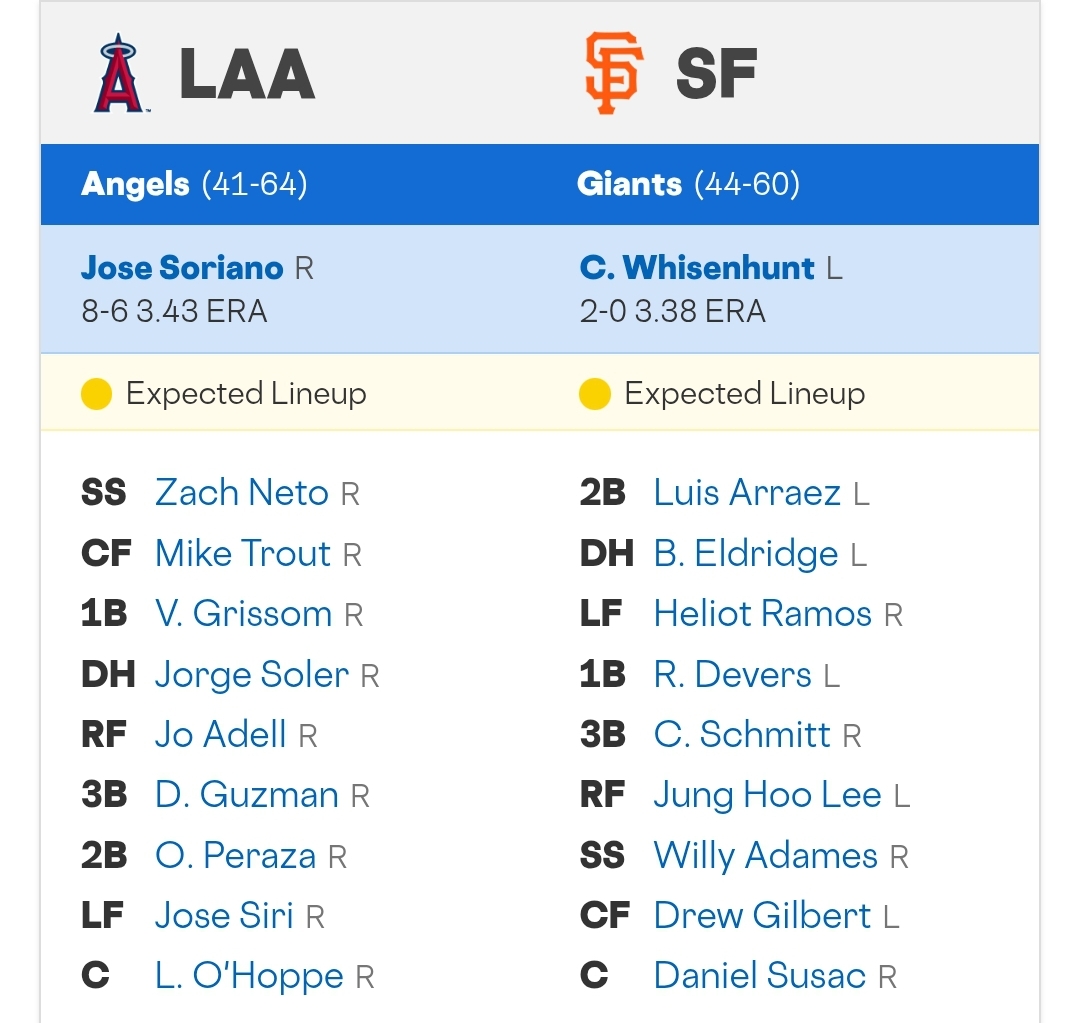Select Zach Neto in Angels lineup
This screenshot has width=1080, height=1023.
242,493
